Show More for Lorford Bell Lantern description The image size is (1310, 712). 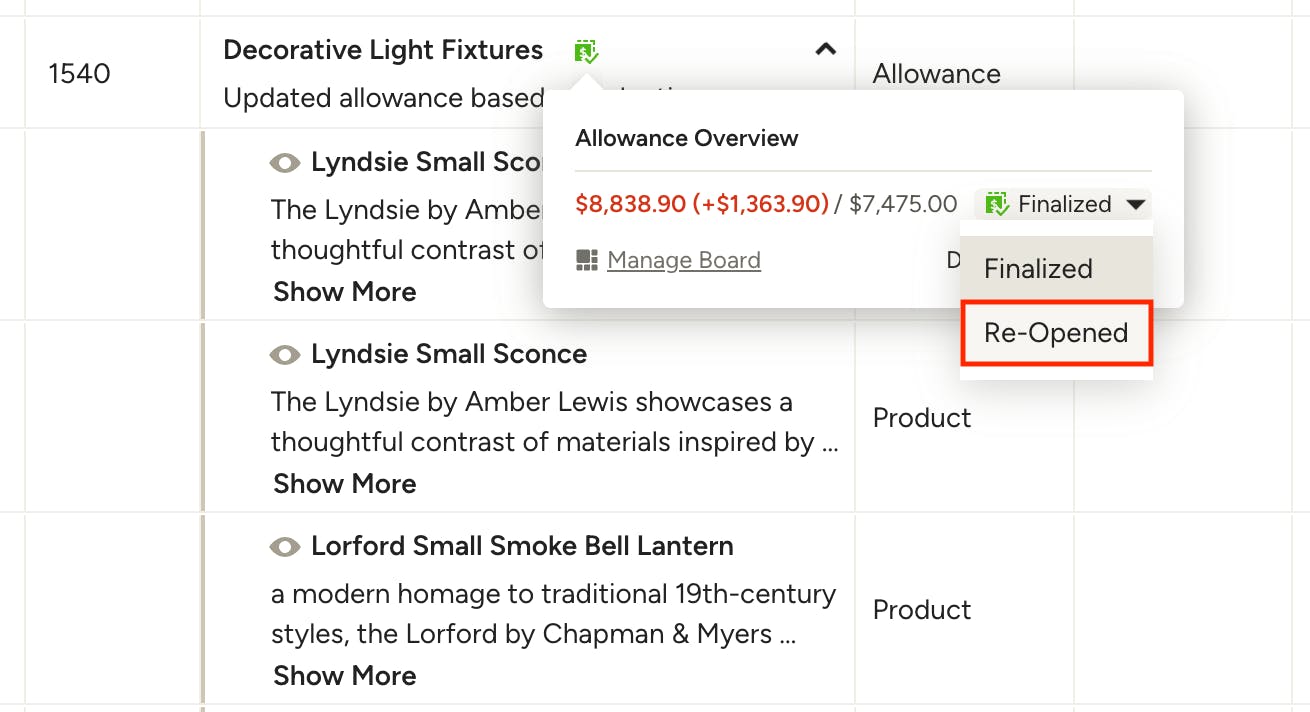pos(345,676)
